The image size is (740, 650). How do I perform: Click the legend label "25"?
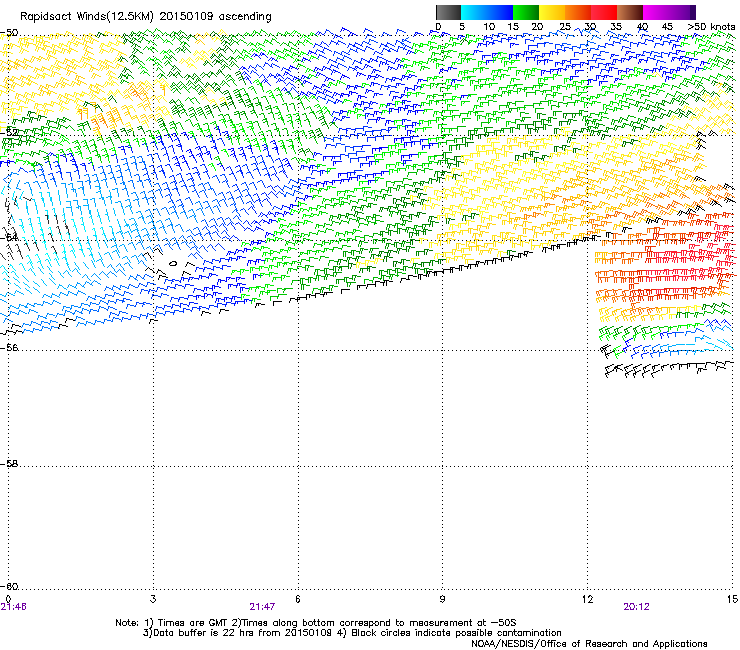[x=564, y=27]
